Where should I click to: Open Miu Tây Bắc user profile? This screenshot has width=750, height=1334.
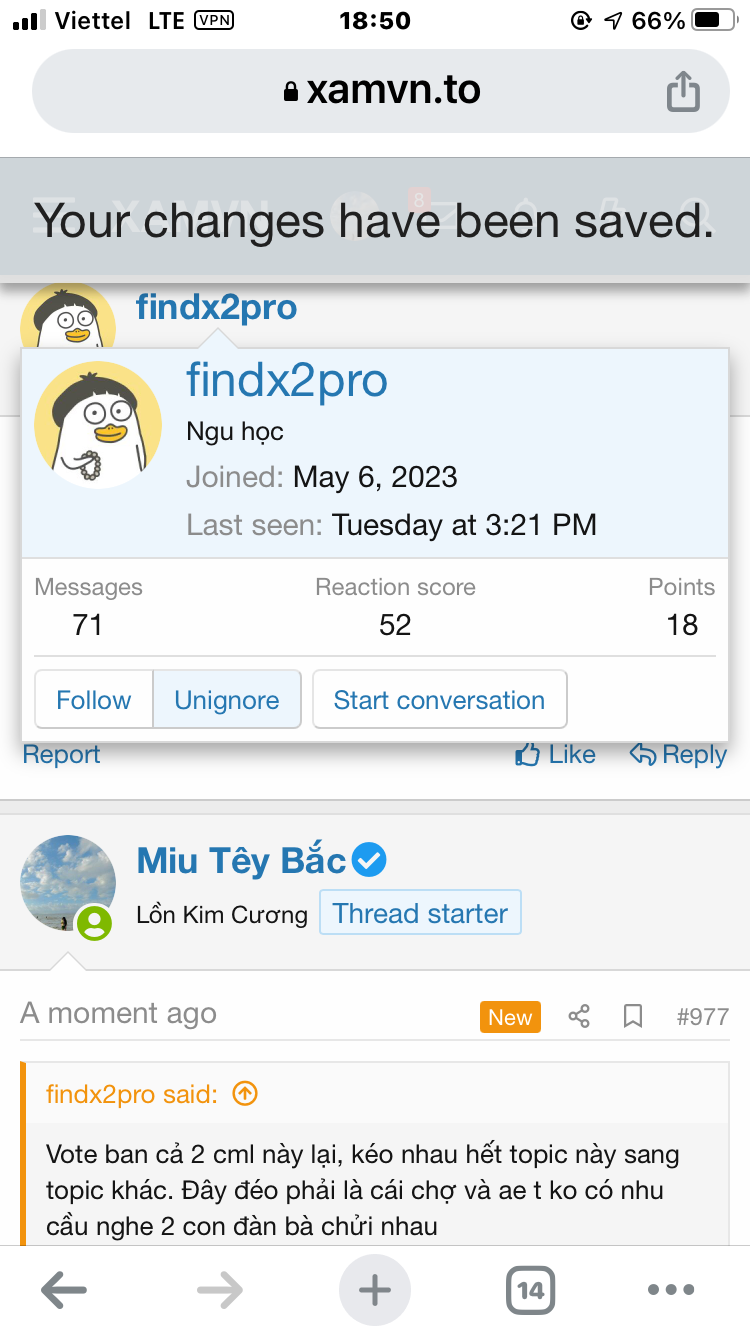coord(241,861)
